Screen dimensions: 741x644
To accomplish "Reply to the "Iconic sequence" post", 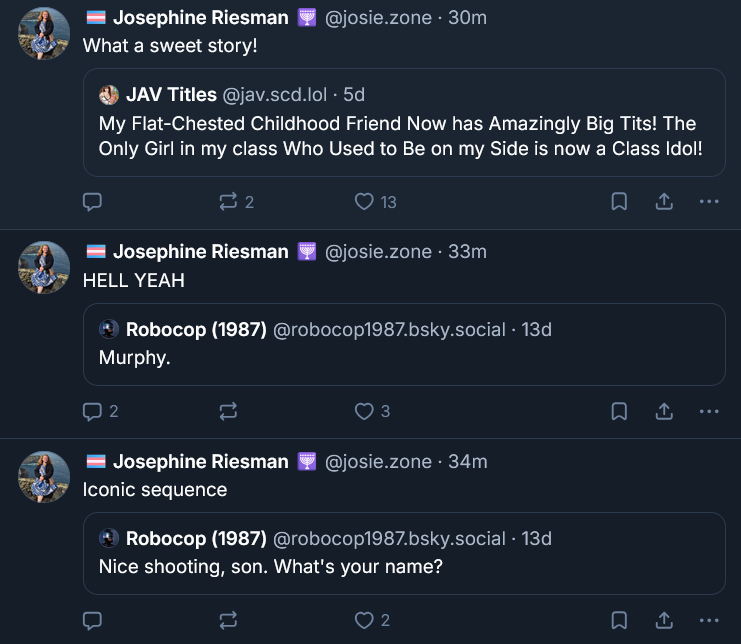I will click(92, 620).
